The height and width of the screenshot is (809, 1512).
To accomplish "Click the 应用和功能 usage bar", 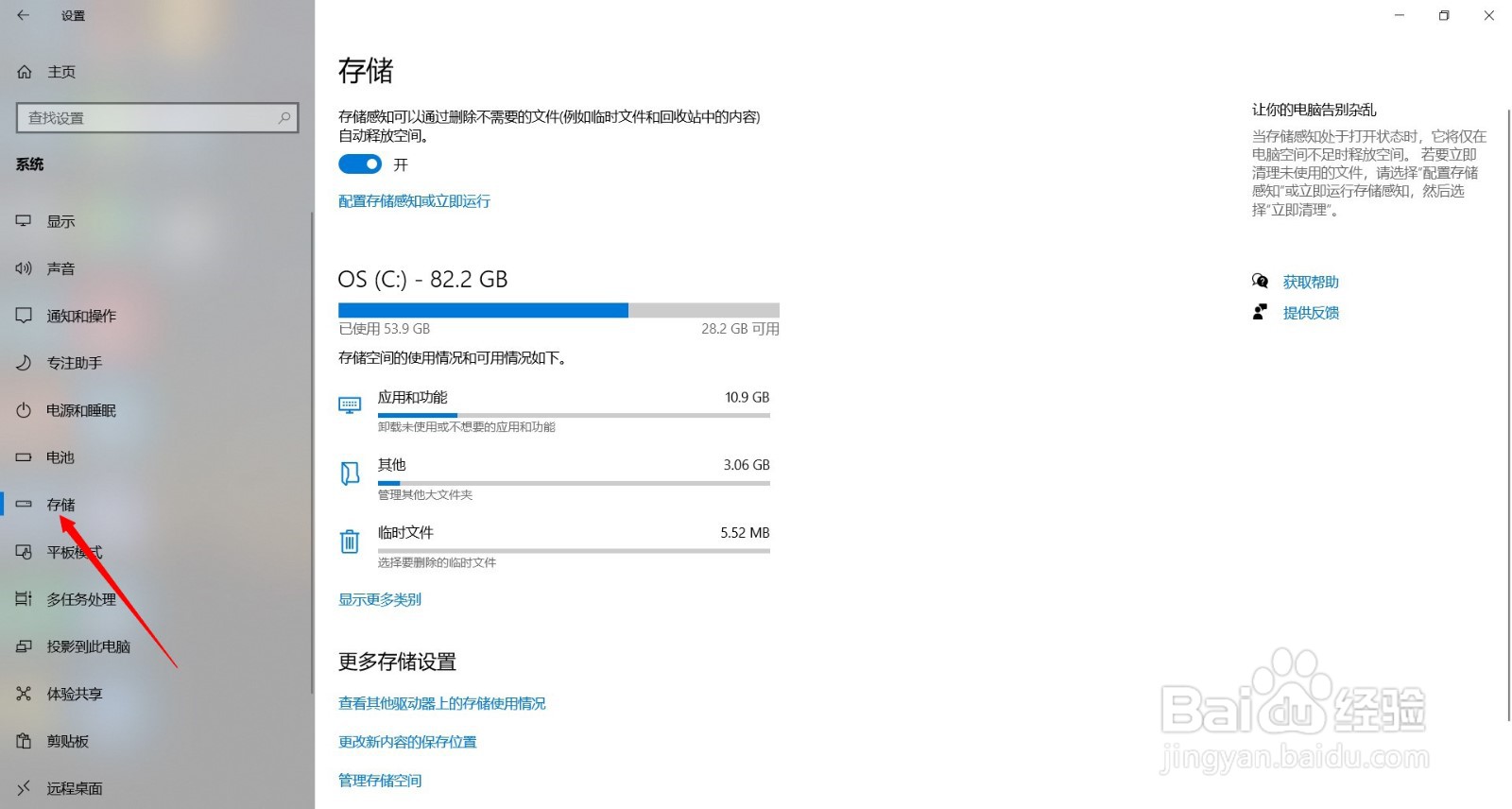I will (x=574, y=415).
